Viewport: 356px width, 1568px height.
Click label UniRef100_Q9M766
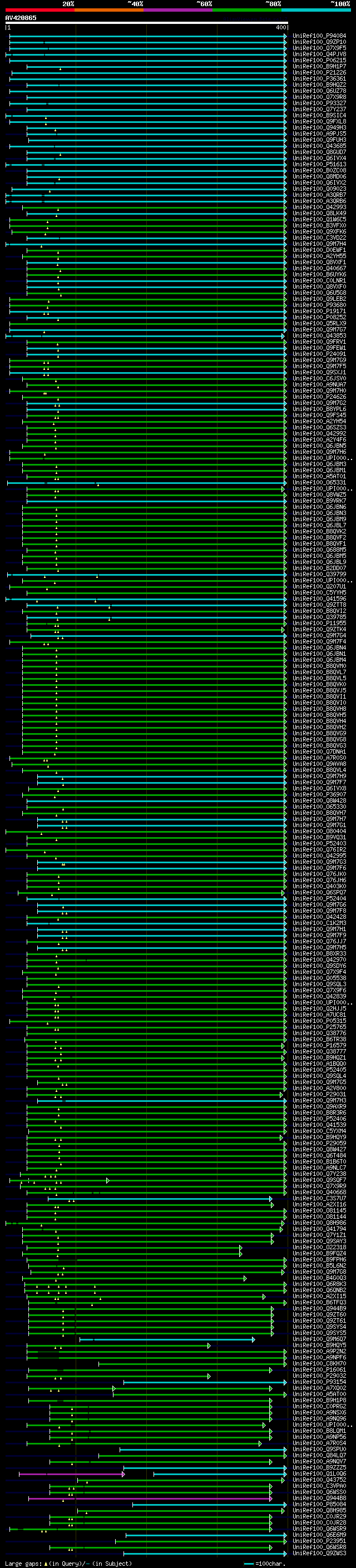(319, 904)
